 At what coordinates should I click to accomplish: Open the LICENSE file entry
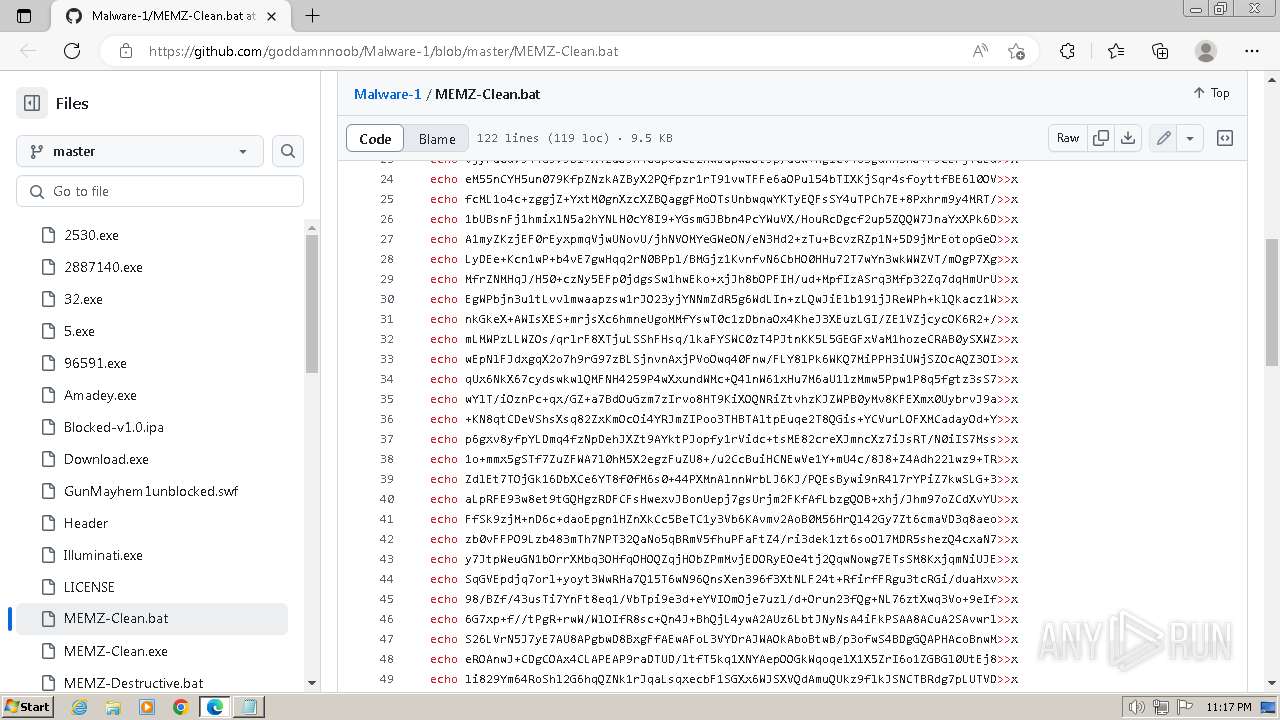click(x=89, y=587)
